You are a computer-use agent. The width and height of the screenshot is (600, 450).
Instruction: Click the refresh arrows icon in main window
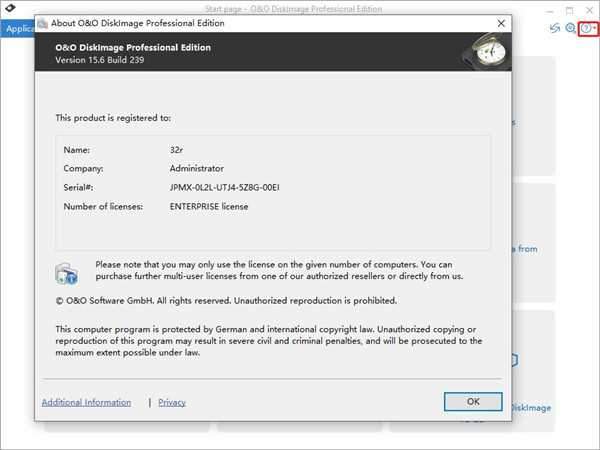pos(555,28)
